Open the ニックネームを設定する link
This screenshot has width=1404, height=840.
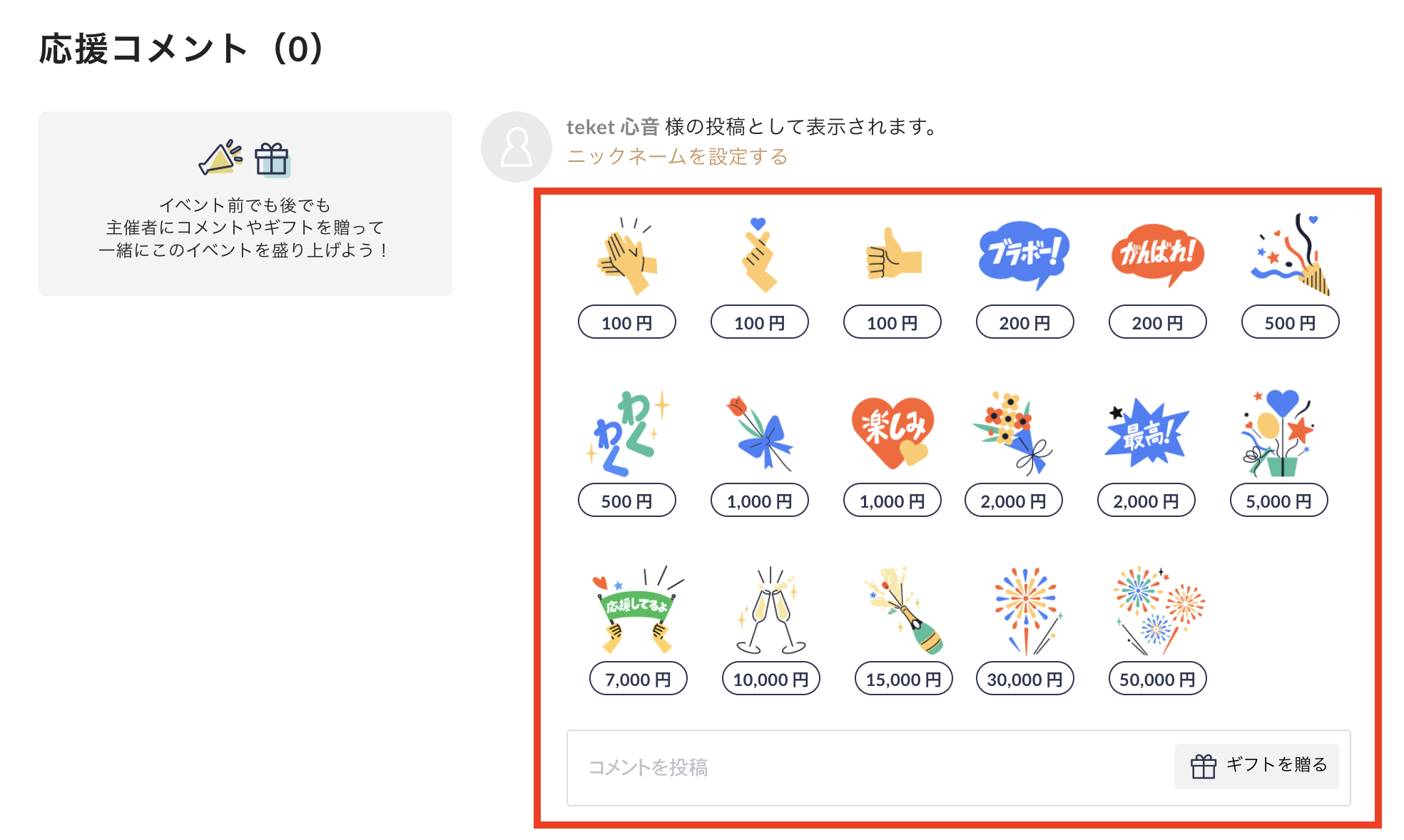tap(677, 157)
